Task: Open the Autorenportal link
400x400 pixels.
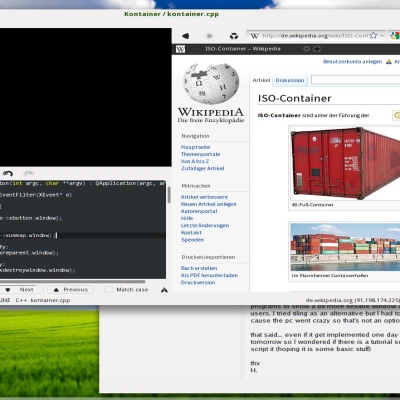Action: click(x=199, y=211)
